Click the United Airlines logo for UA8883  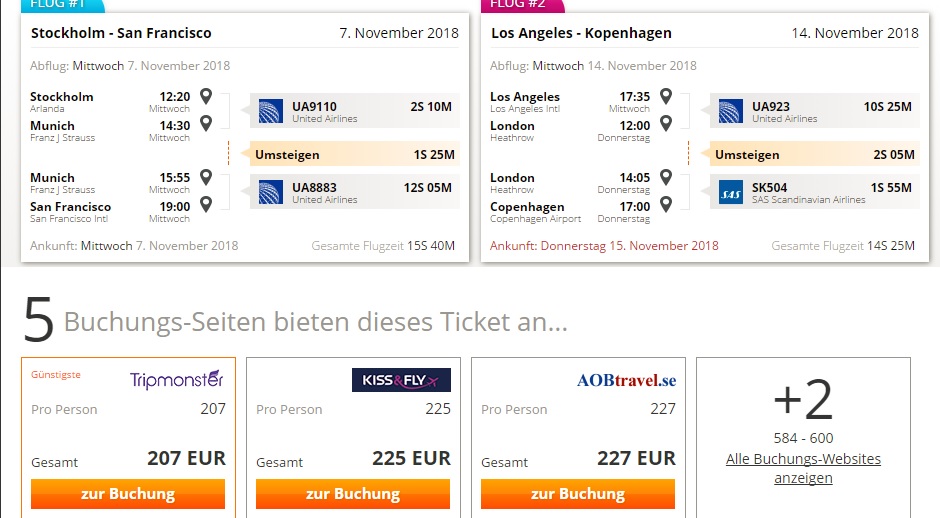point(270,192)
